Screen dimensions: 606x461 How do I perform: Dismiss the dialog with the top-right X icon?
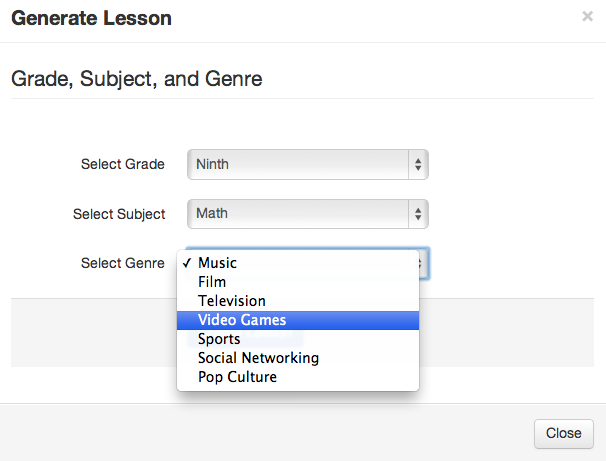point(587,17)
